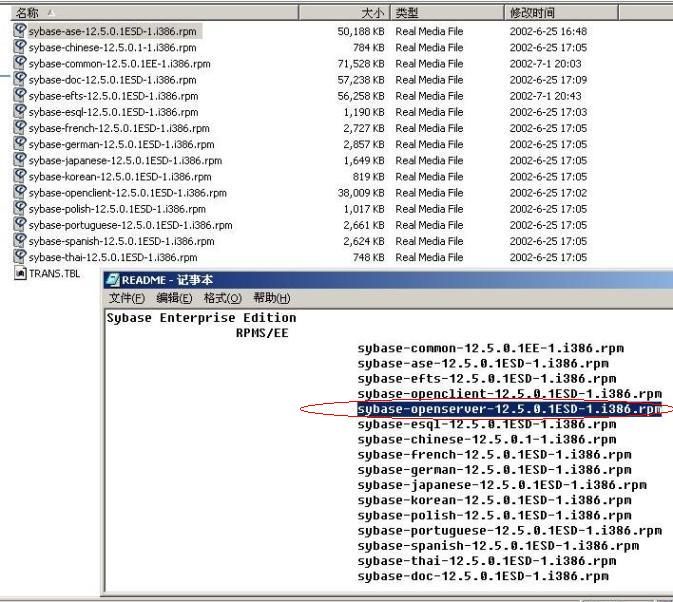This screenshot has width=673, height=602.
Task: Sort files by the 修改时间 column header
Action: pyautogui.click(x=561, y=13)
